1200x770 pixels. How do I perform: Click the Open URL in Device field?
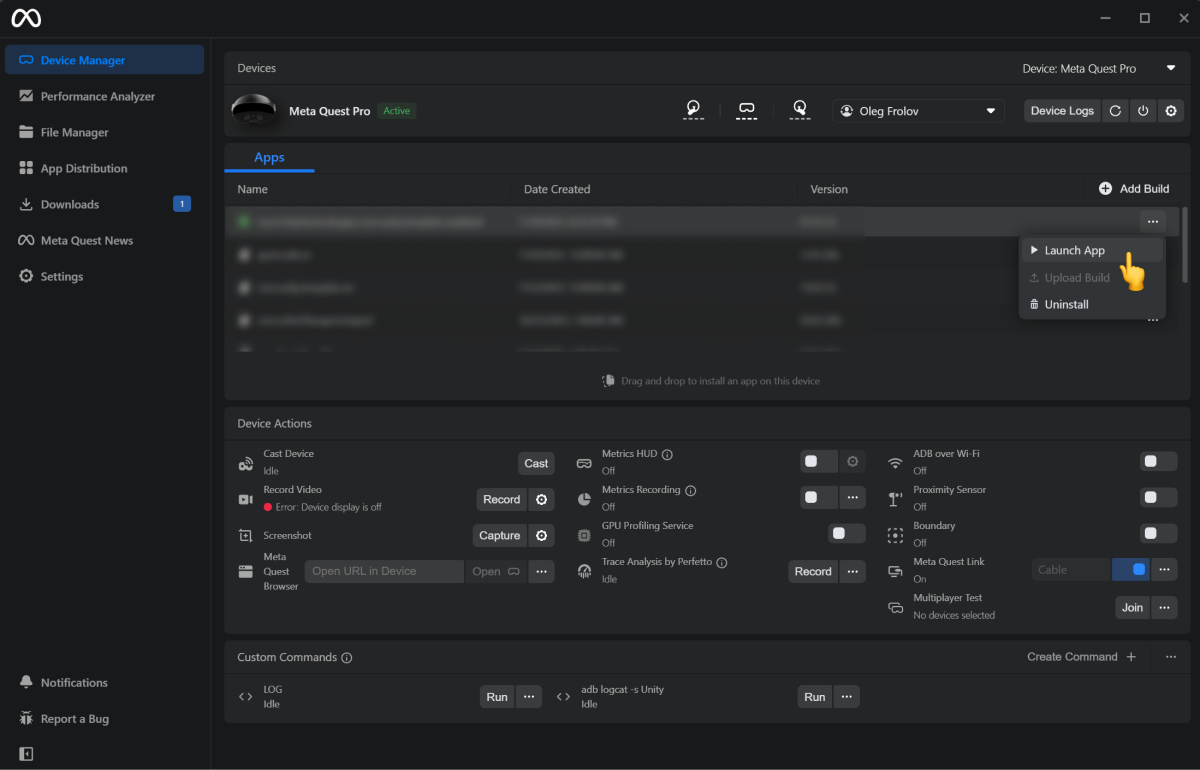pyautogui.click(x=384, y=571)
